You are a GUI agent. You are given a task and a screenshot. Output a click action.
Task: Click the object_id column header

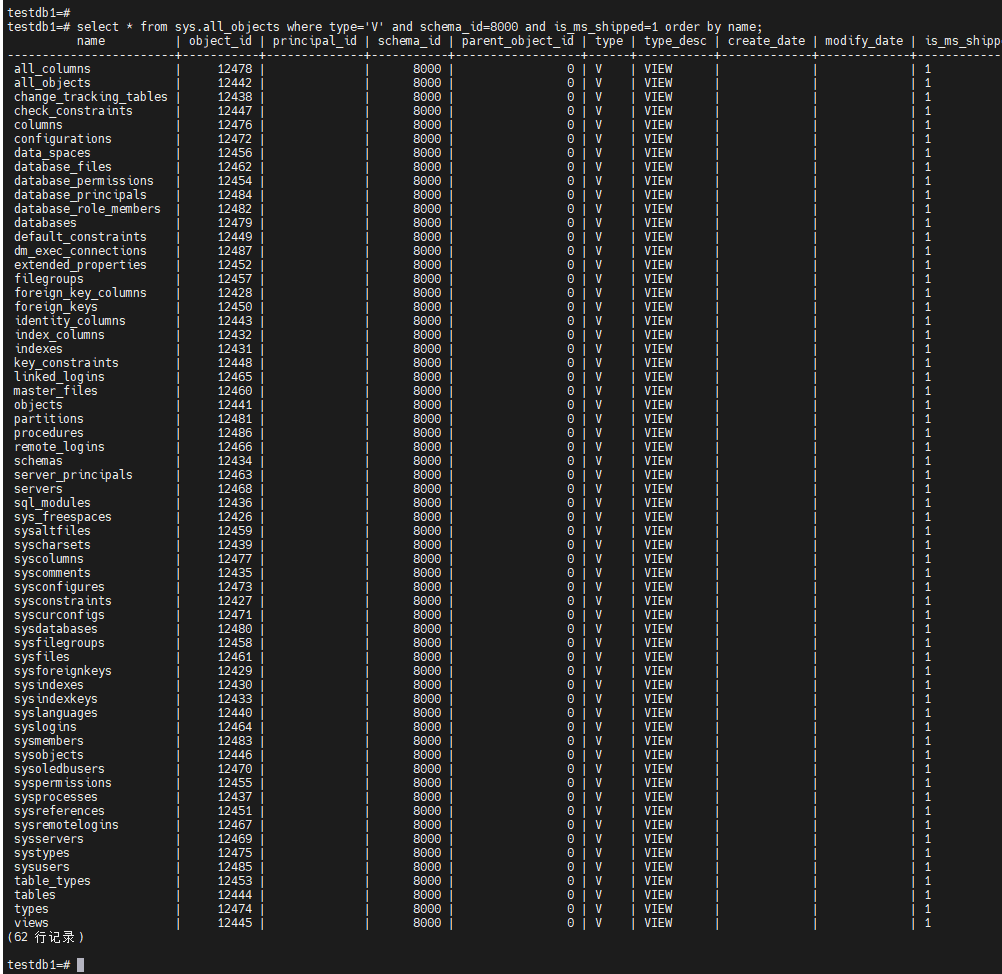[220, 41]
